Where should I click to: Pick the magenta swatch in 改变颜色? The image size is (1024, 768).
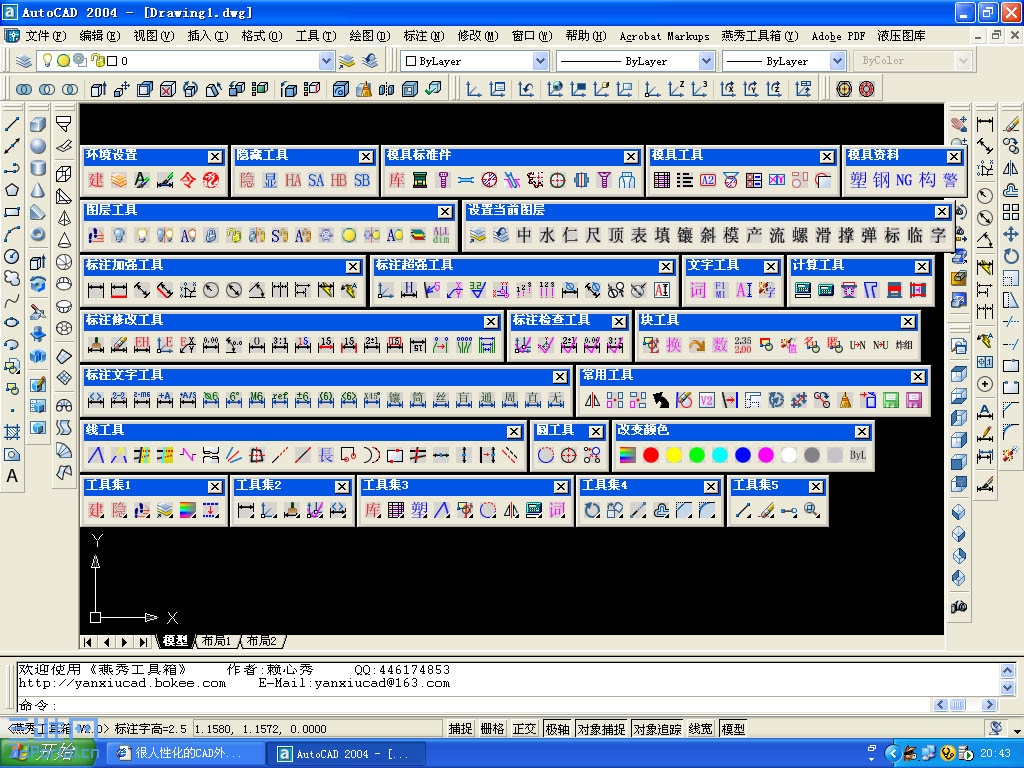765,455
